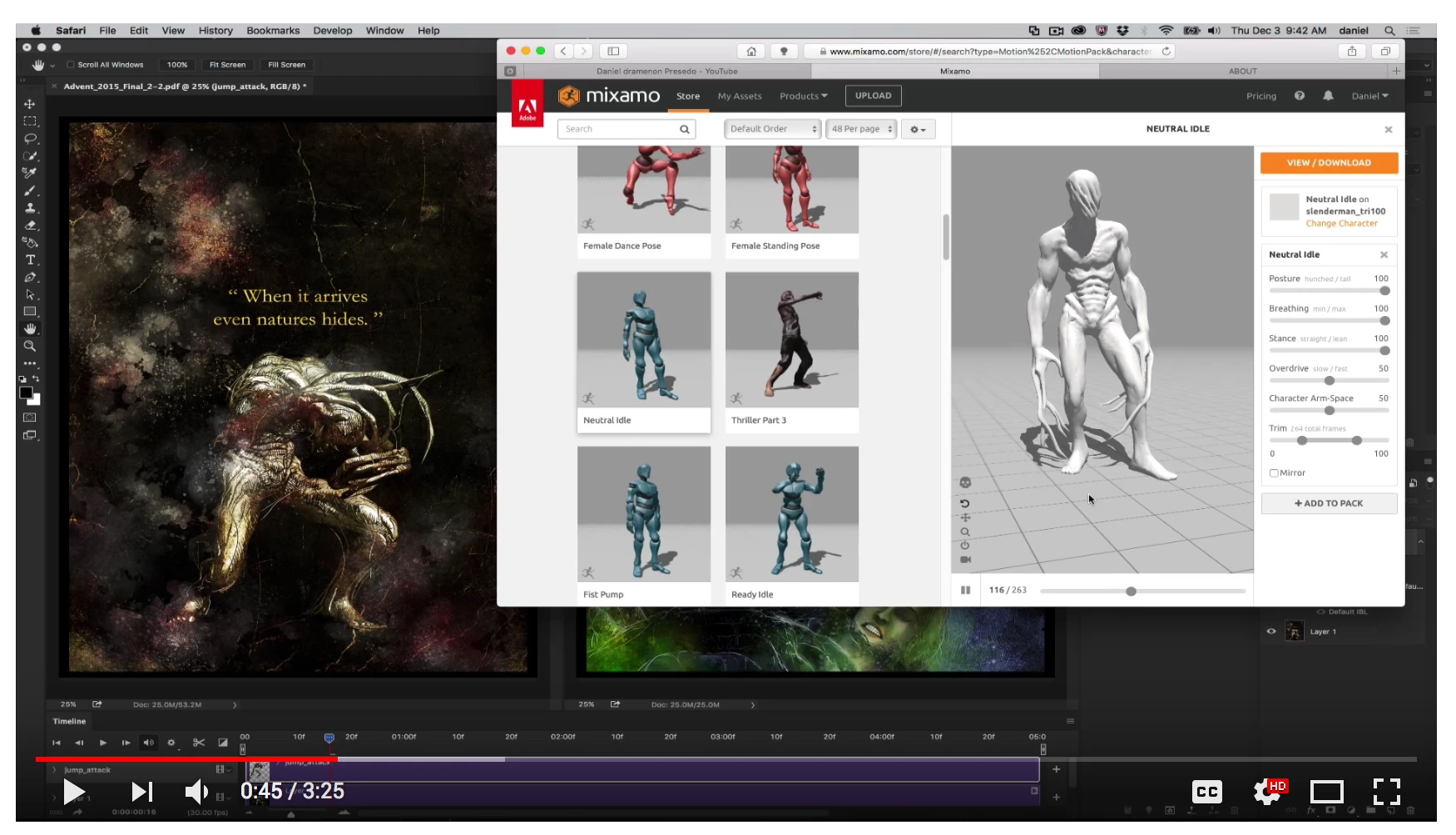Select the Move tool in Photoshop
Viewport: 1456px width, 835px height.
pyautogui.click(x=30, y=104)
